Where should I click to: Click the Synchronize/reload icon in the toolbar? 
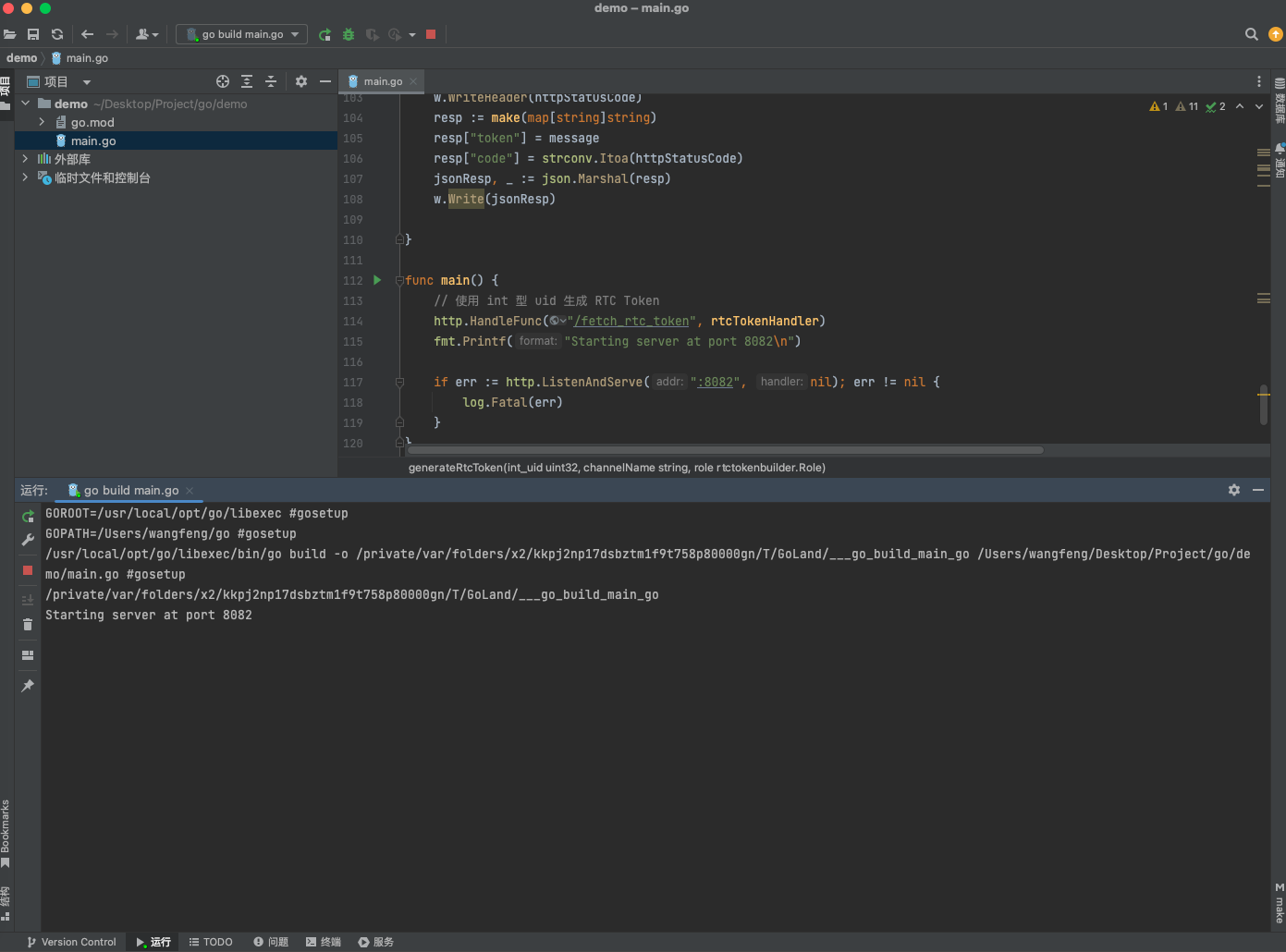pyautogui.click(x=57, y=34)
